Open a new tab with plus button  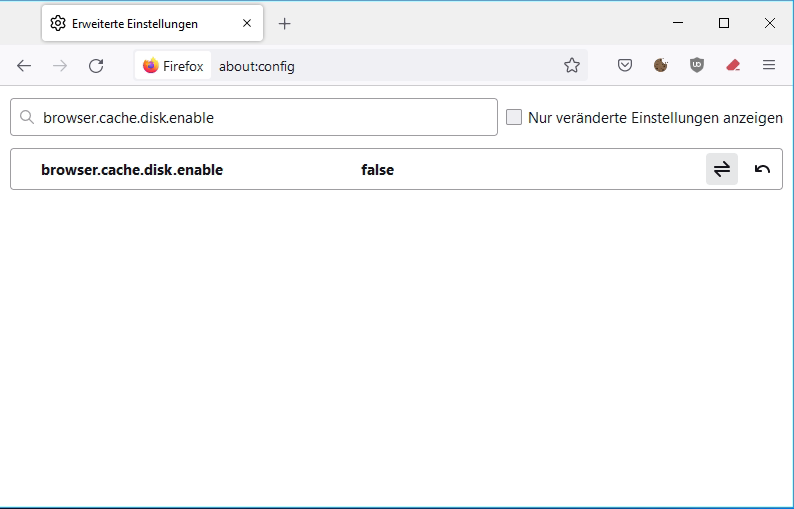pyautogui.click(x=285, y=23)
